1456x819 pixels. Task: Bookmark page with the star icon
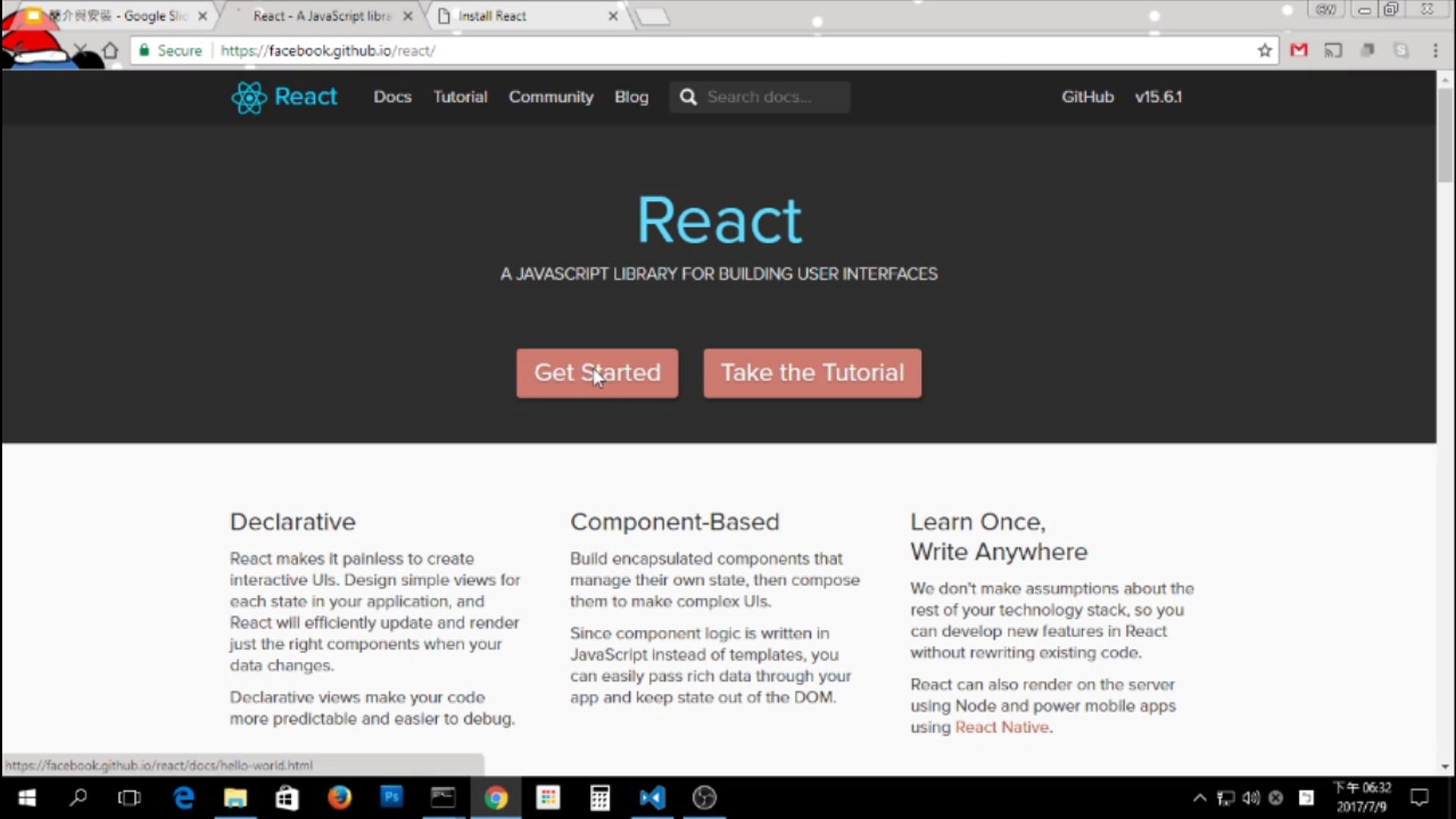[1264, 51]
